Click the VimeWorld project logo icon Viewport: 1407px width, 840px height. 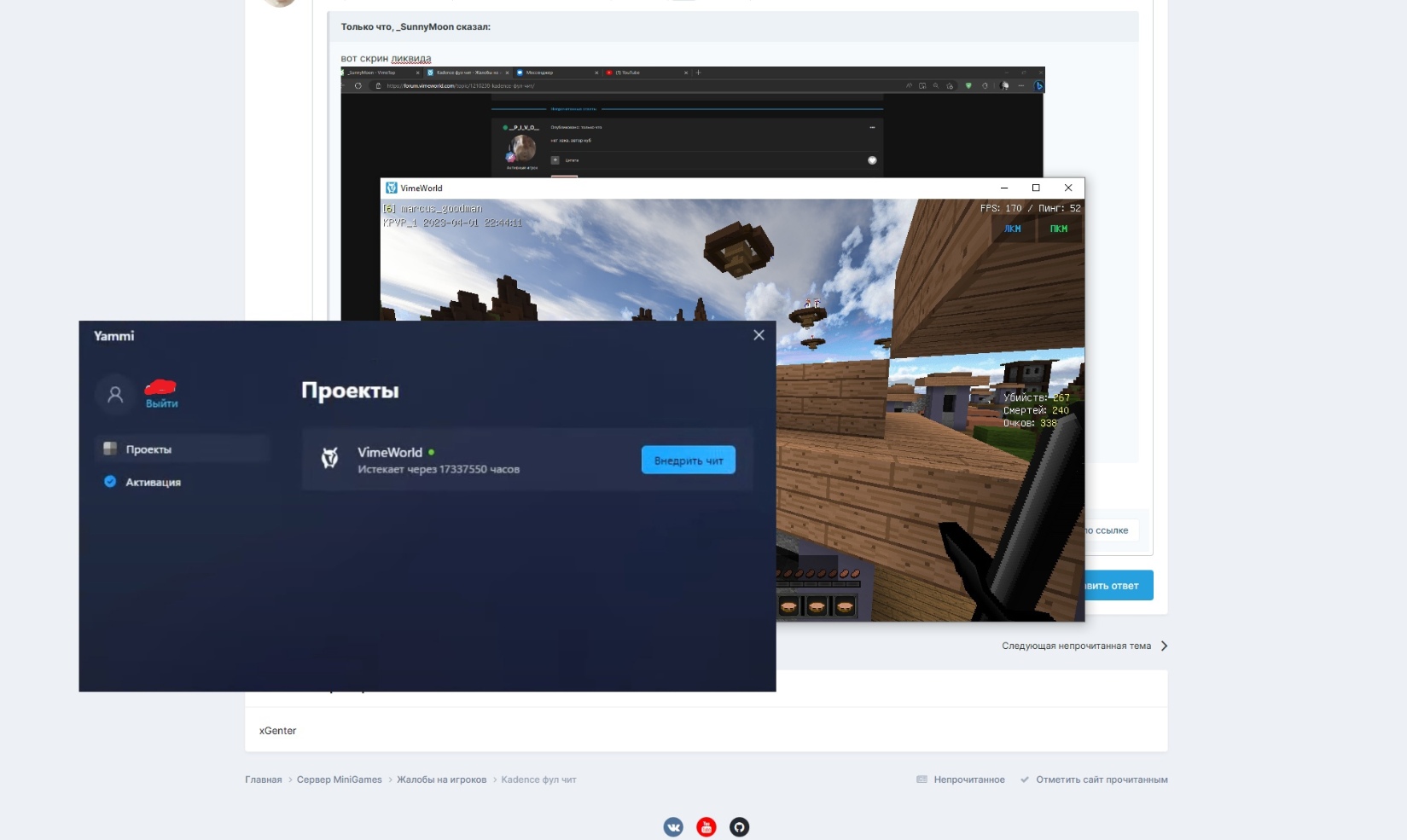330,459
